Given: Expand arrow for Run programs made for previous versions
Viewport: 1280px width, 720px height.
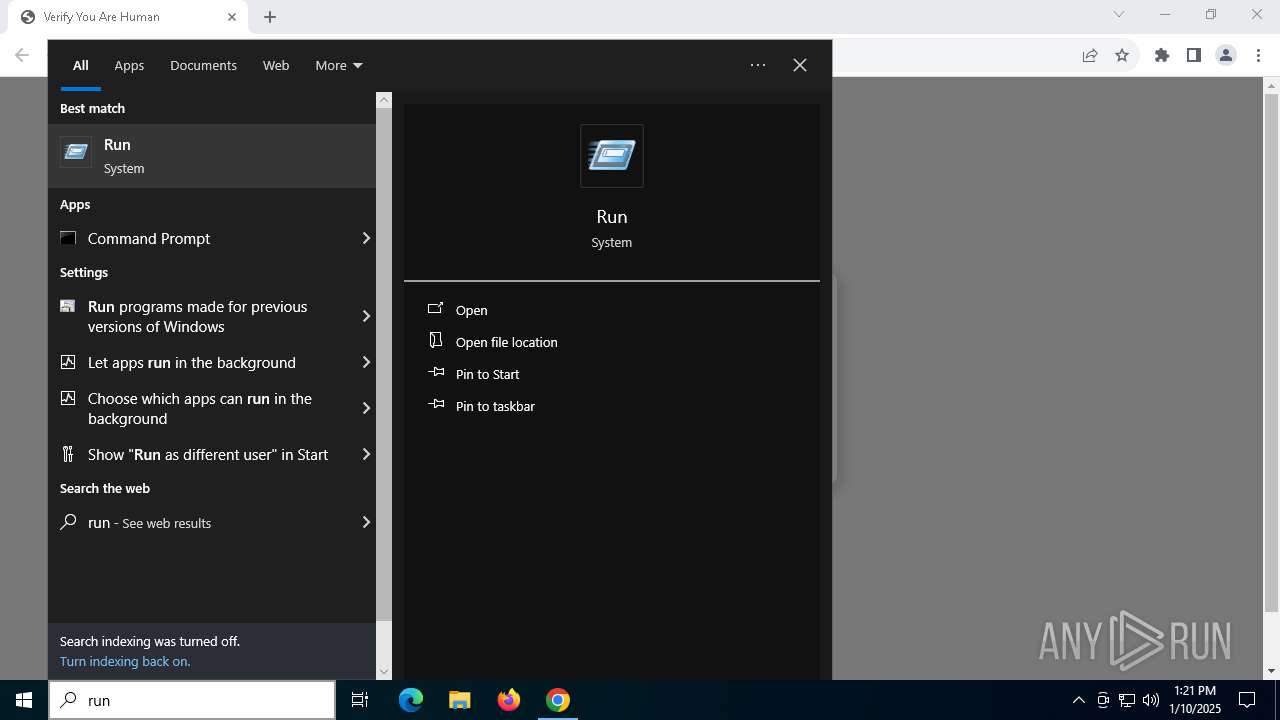Looking at the screenshot, I should tap(366, 316).
